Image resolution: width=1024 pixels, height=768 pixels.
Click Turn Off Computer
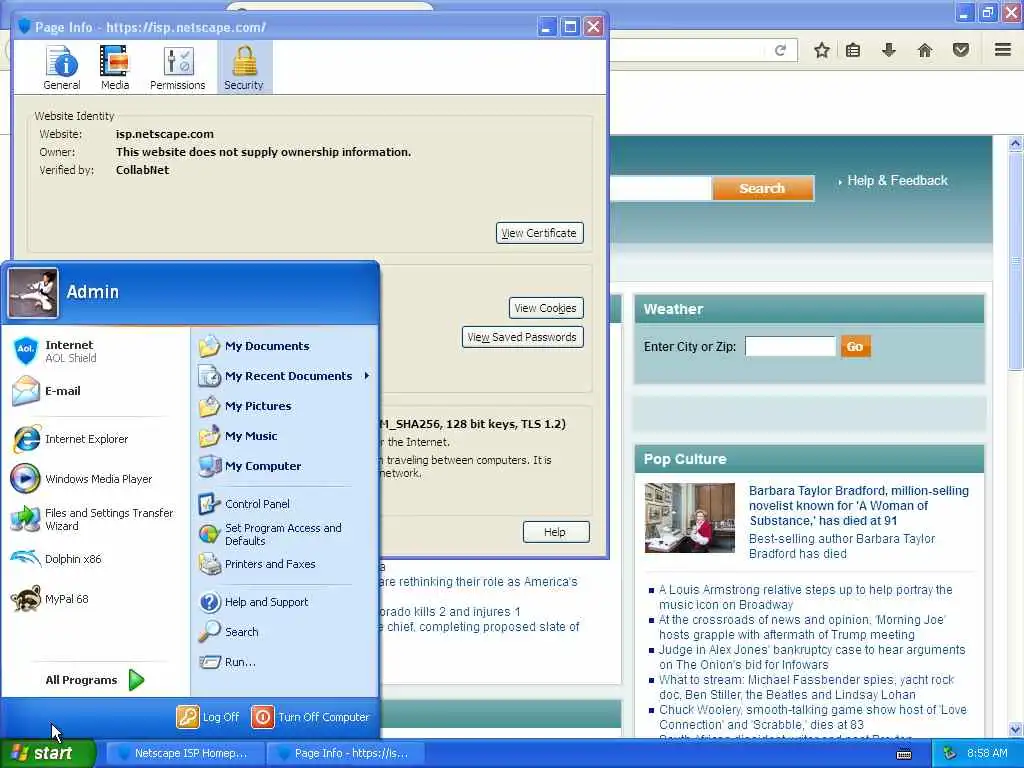311,717
